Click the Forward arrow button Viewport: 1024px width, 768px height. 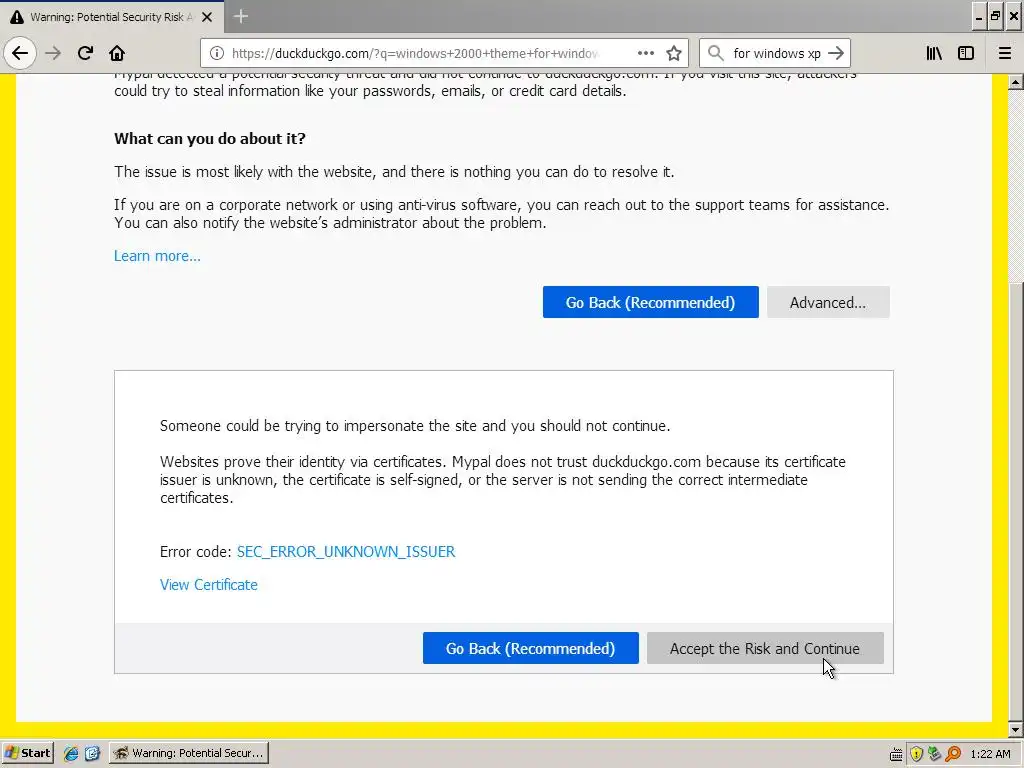[53, 53]
